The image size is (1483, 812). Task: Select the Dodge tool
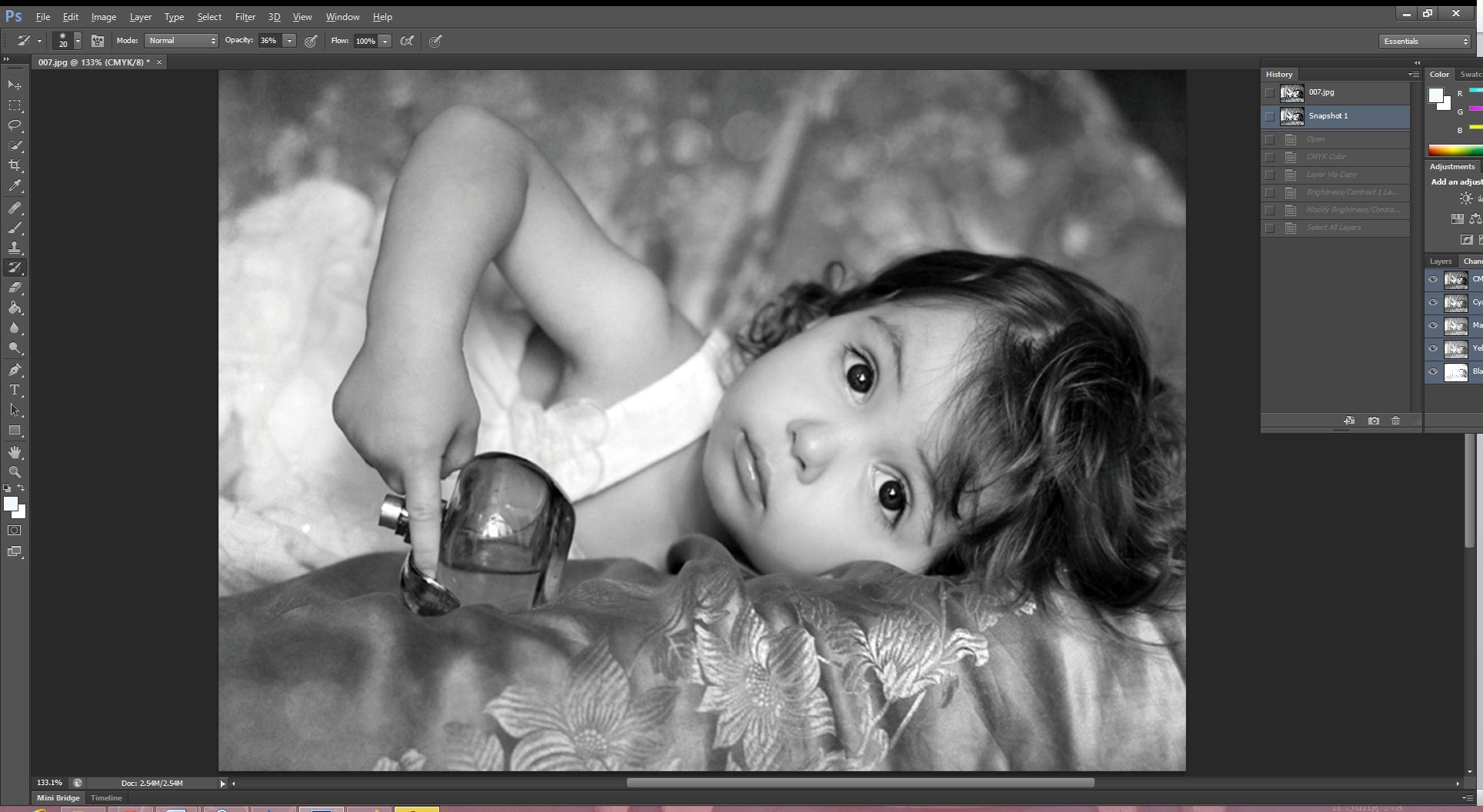click(x=15, y=348)
